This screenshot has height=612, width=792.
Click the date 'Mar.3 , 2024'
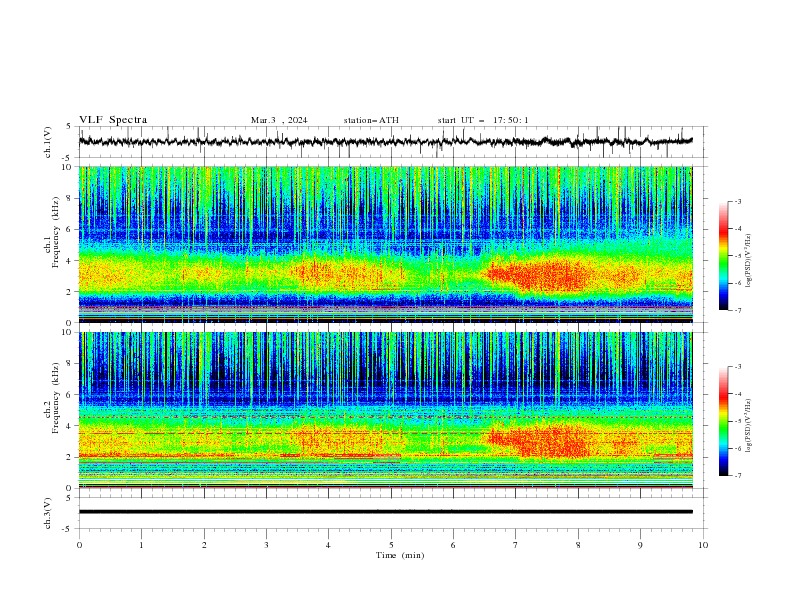pyautogui.click(x=279, y=120)
